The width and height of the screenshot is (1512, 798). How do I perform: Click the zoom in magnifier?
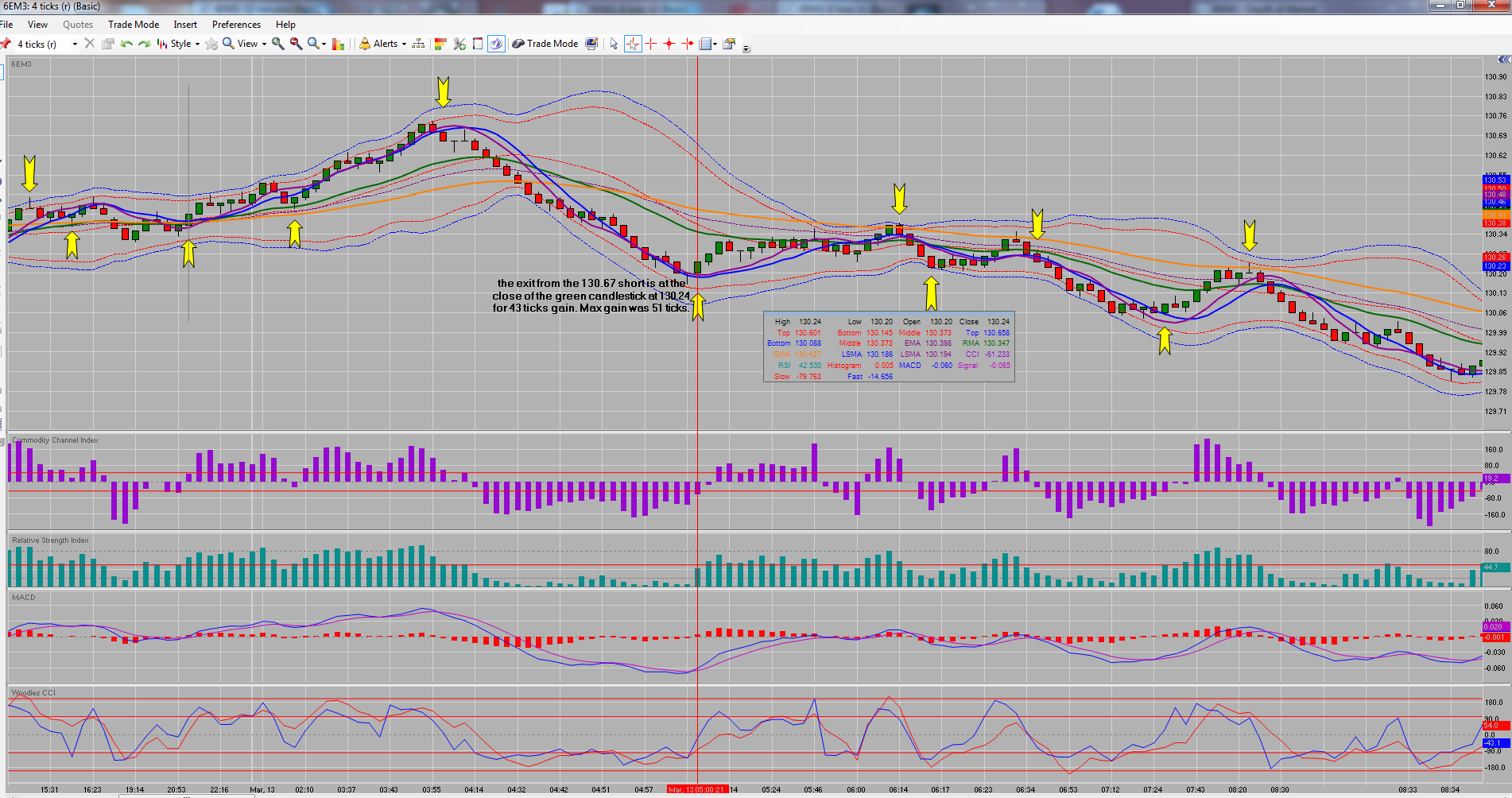(x=277, y=44)
